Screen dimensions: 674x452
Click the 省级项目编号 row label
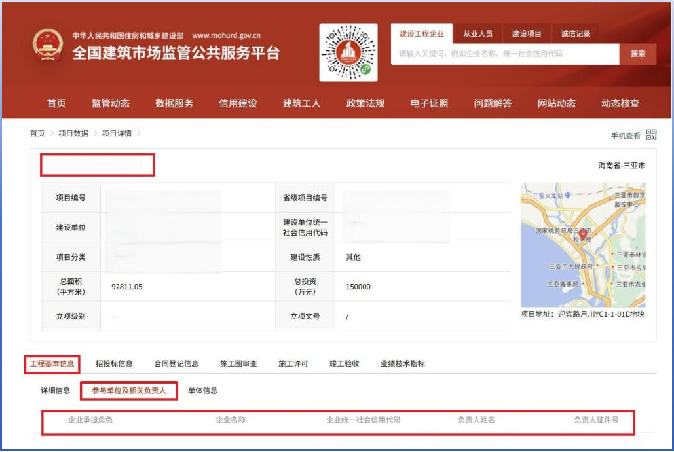[x=305, y=198]
